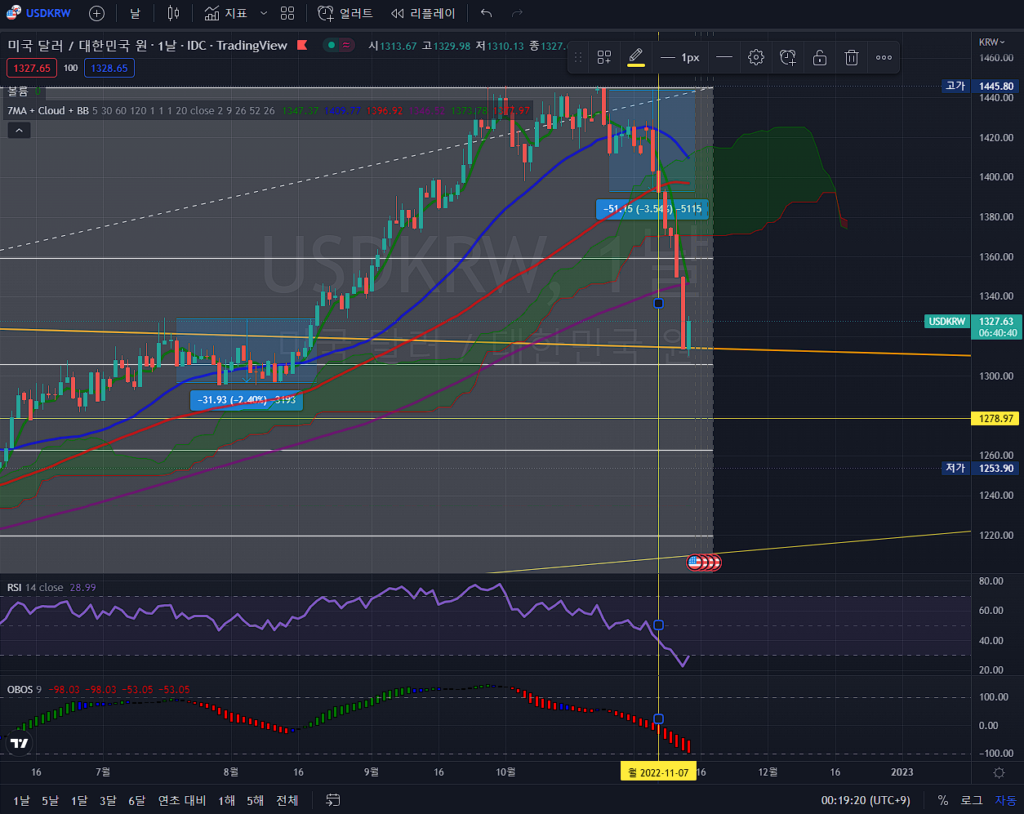Open more options ellipsis in drawing toolbar
Viewport: 1024px width, 814px height.
click(884, 57)
